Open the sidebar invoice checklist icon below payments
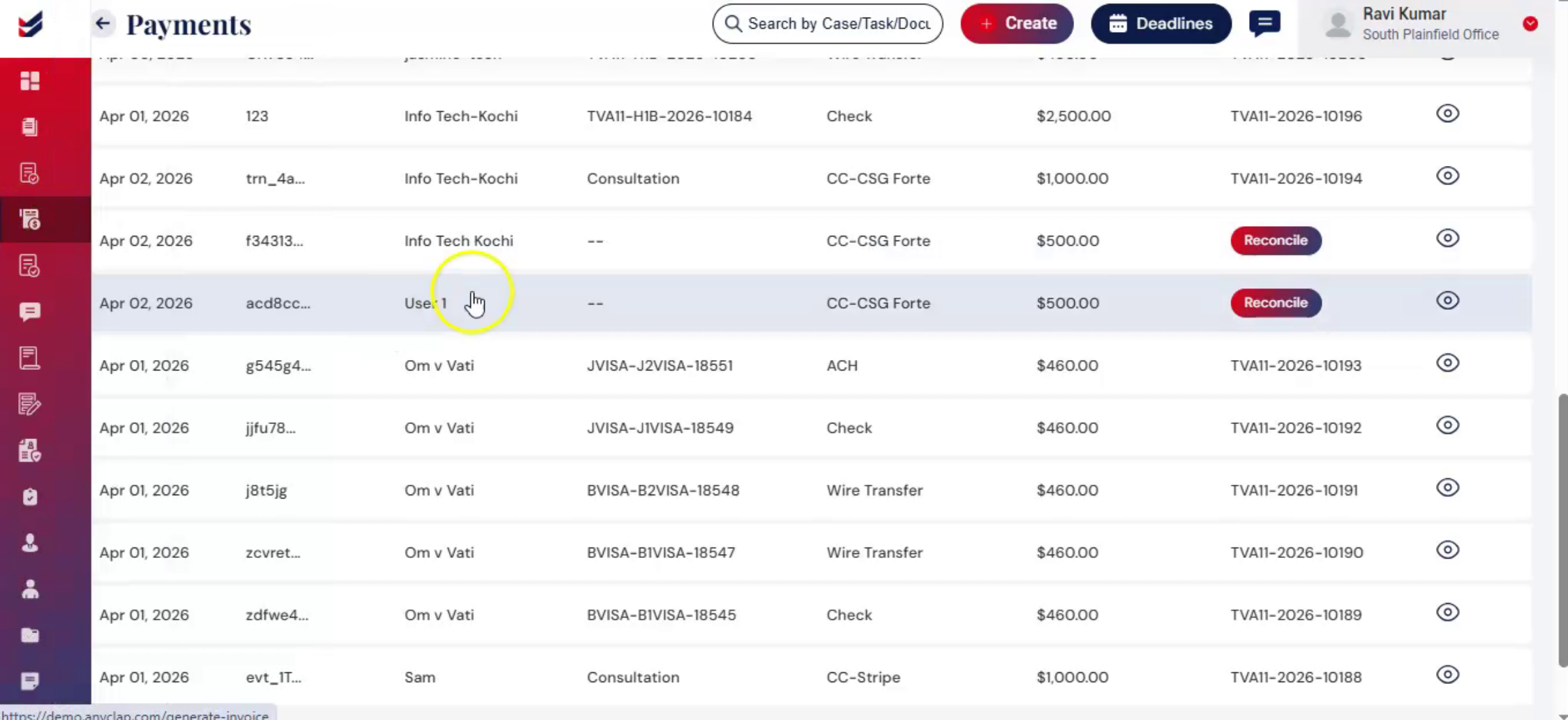 (29, 266)
